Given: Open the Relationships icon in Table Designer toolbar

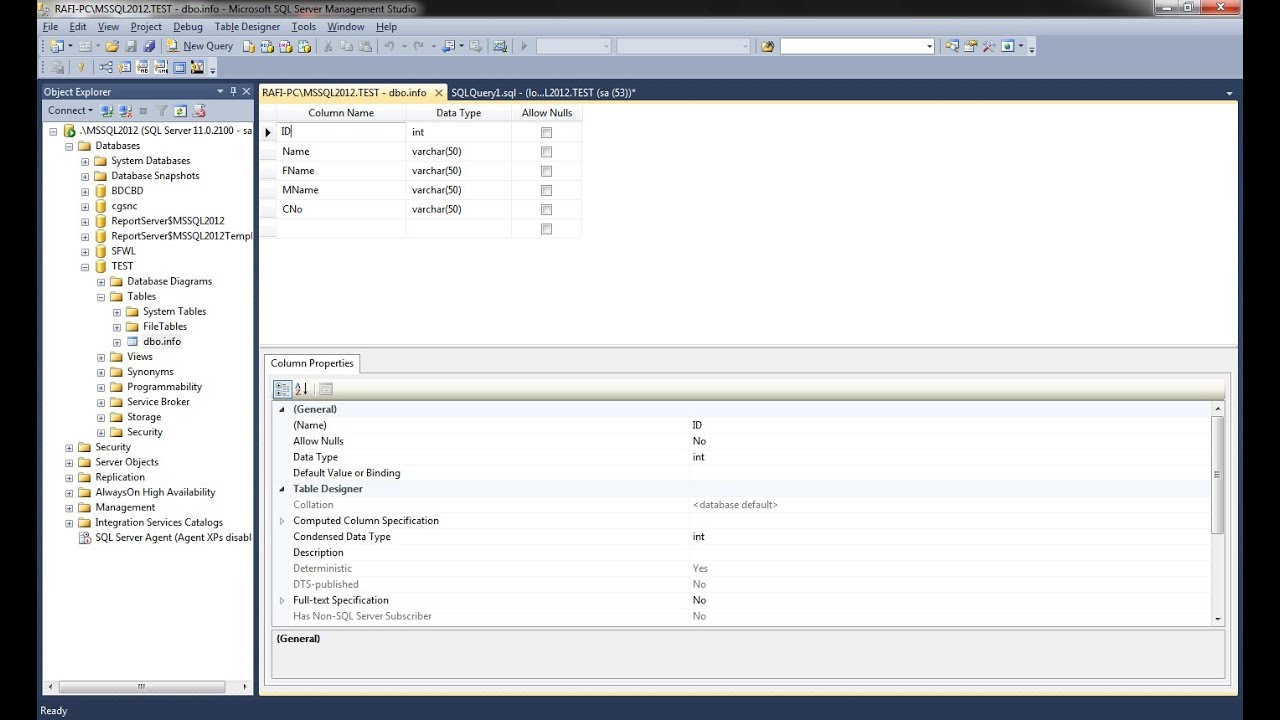Looking at the screenshot, I should pyautogui.click(x=106, y=68).
